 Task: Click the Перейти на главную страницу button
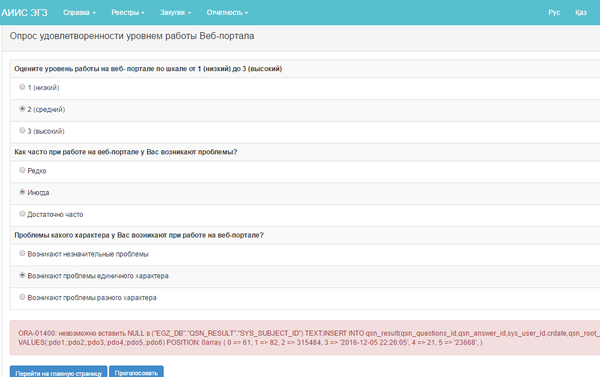(59, 372)
